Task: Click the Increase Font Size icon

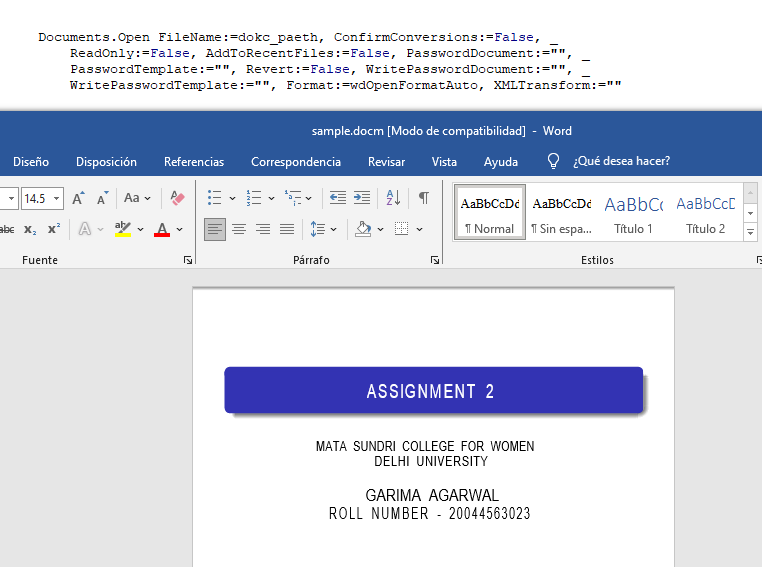Action: pos(78,198)
